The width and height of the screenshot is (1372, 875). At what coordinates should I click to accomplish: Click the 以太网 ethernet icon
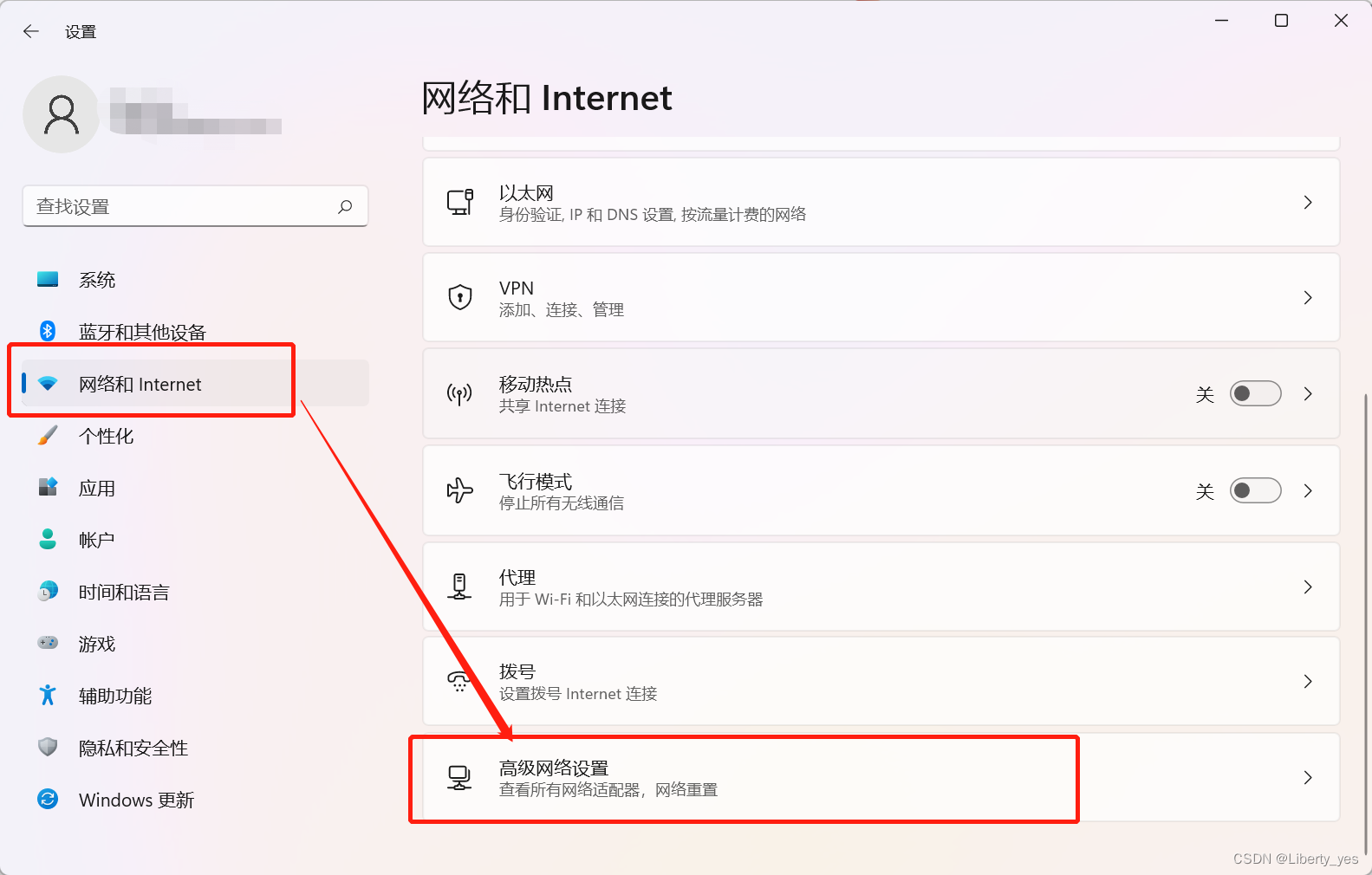tap(460, 202)
